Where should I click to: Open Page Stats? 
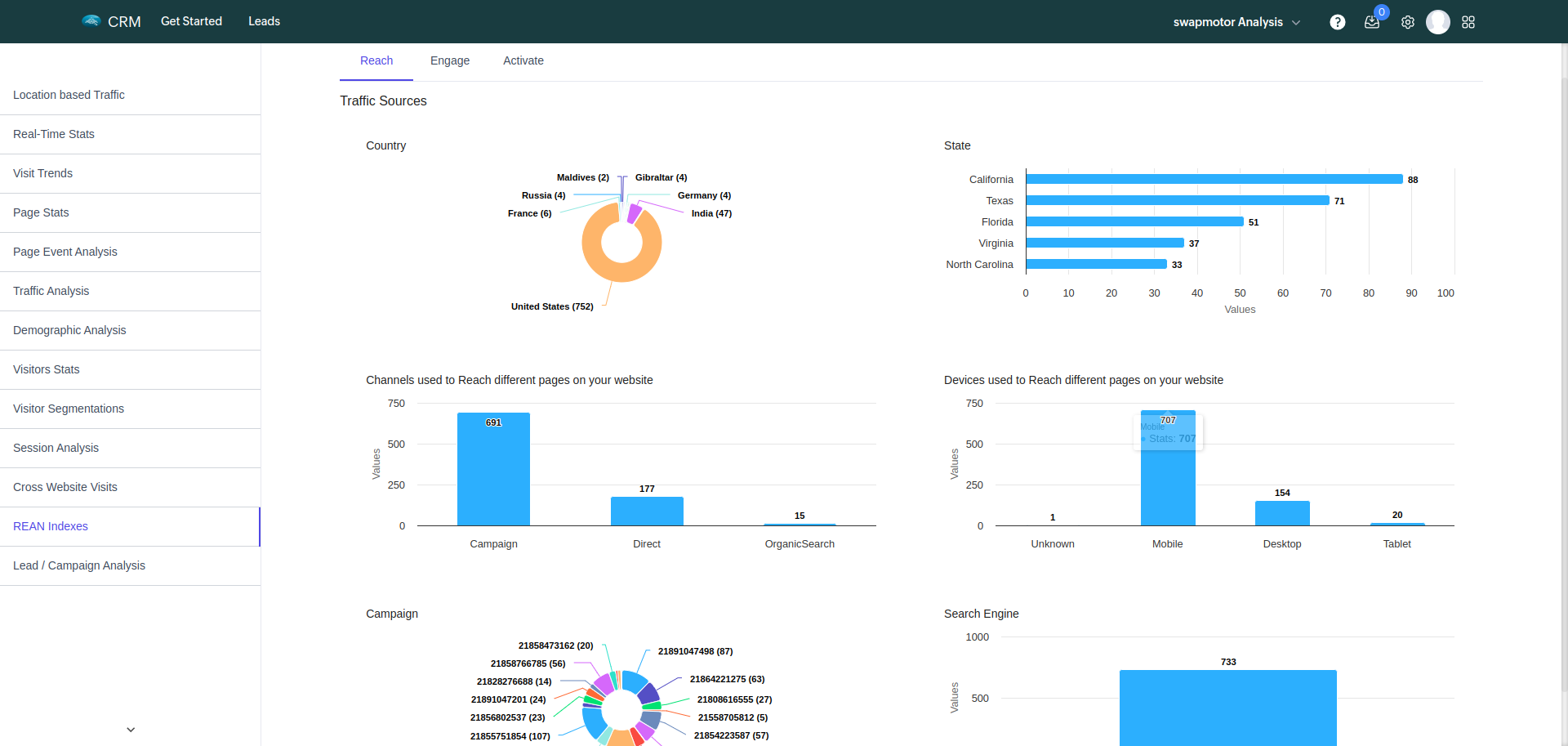[130, 212]
